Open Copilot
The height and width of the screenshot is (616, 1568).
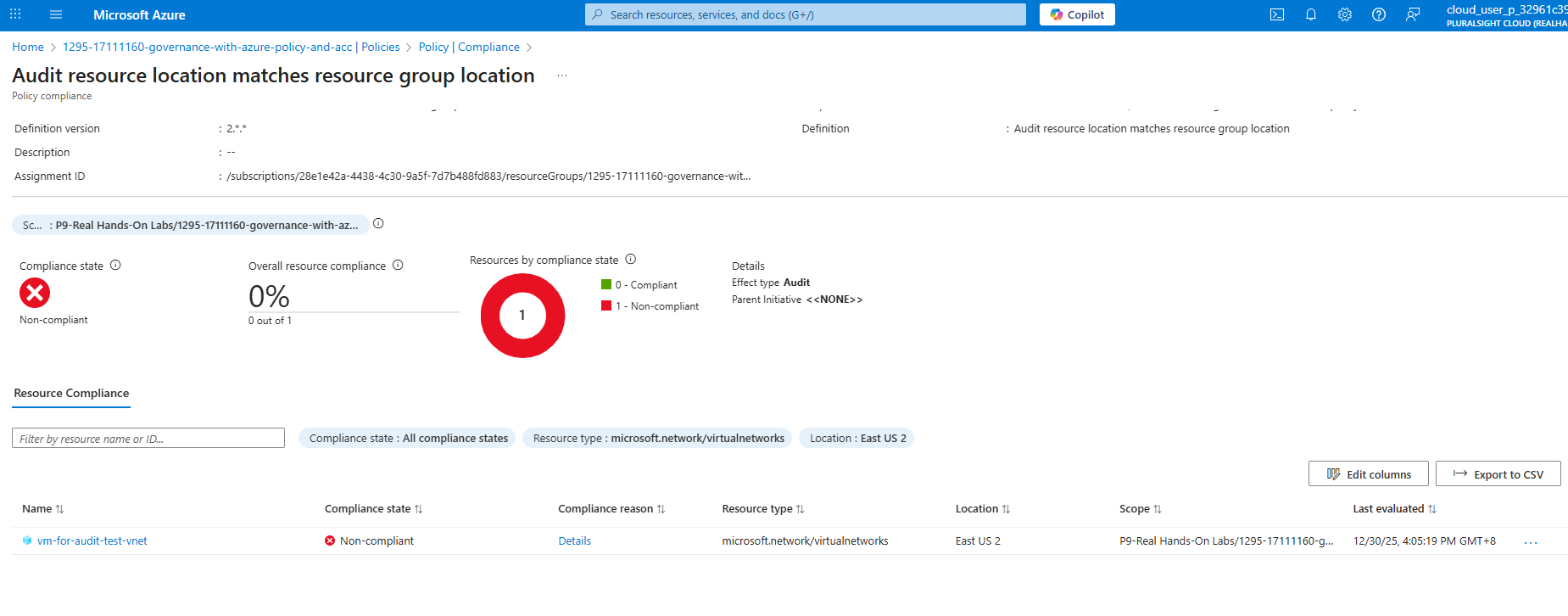tap(1077, 14)
